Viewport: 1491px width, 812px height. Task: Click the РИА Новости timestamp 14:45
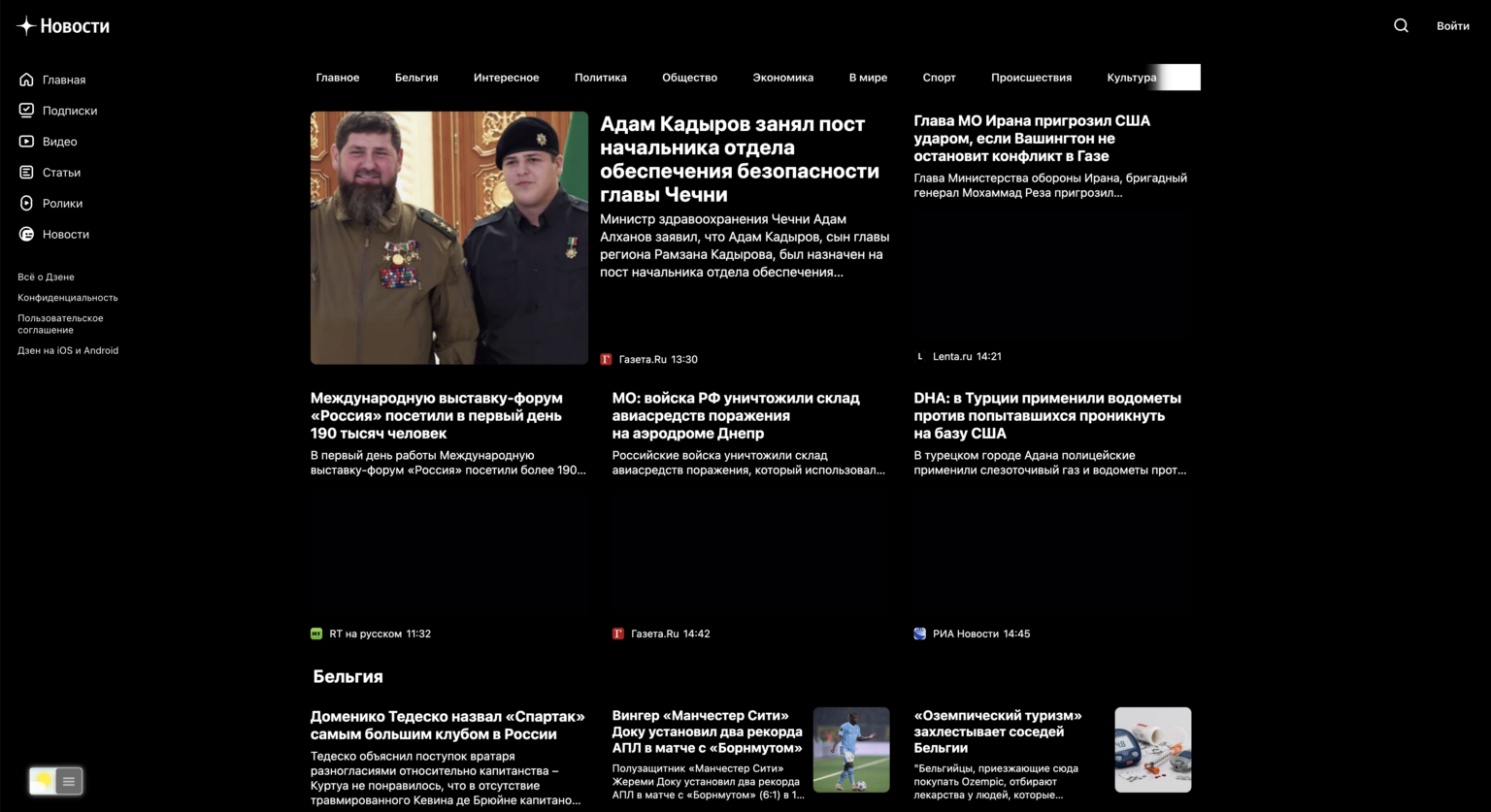tap(1015, 633)
